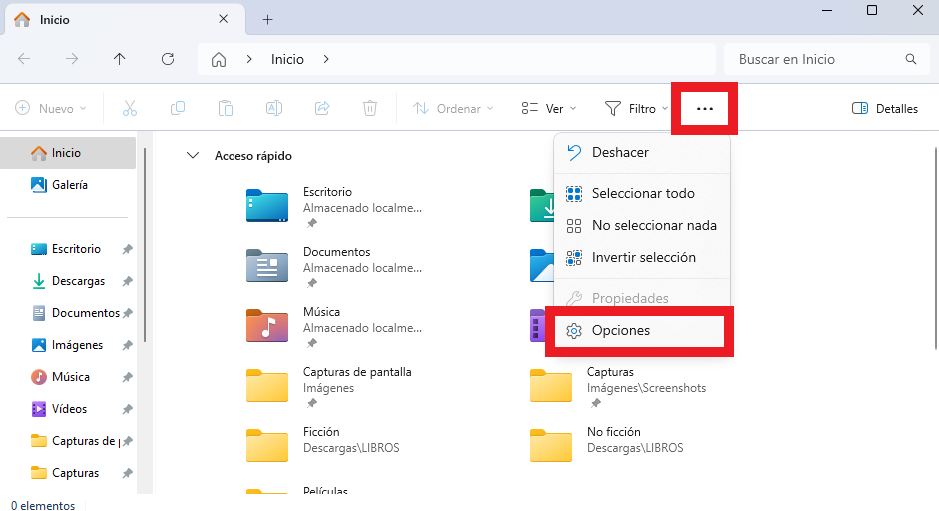Open Vídeos in the sidebar
This screenshot has width=939, height=511.
click(x=69, y=409)
